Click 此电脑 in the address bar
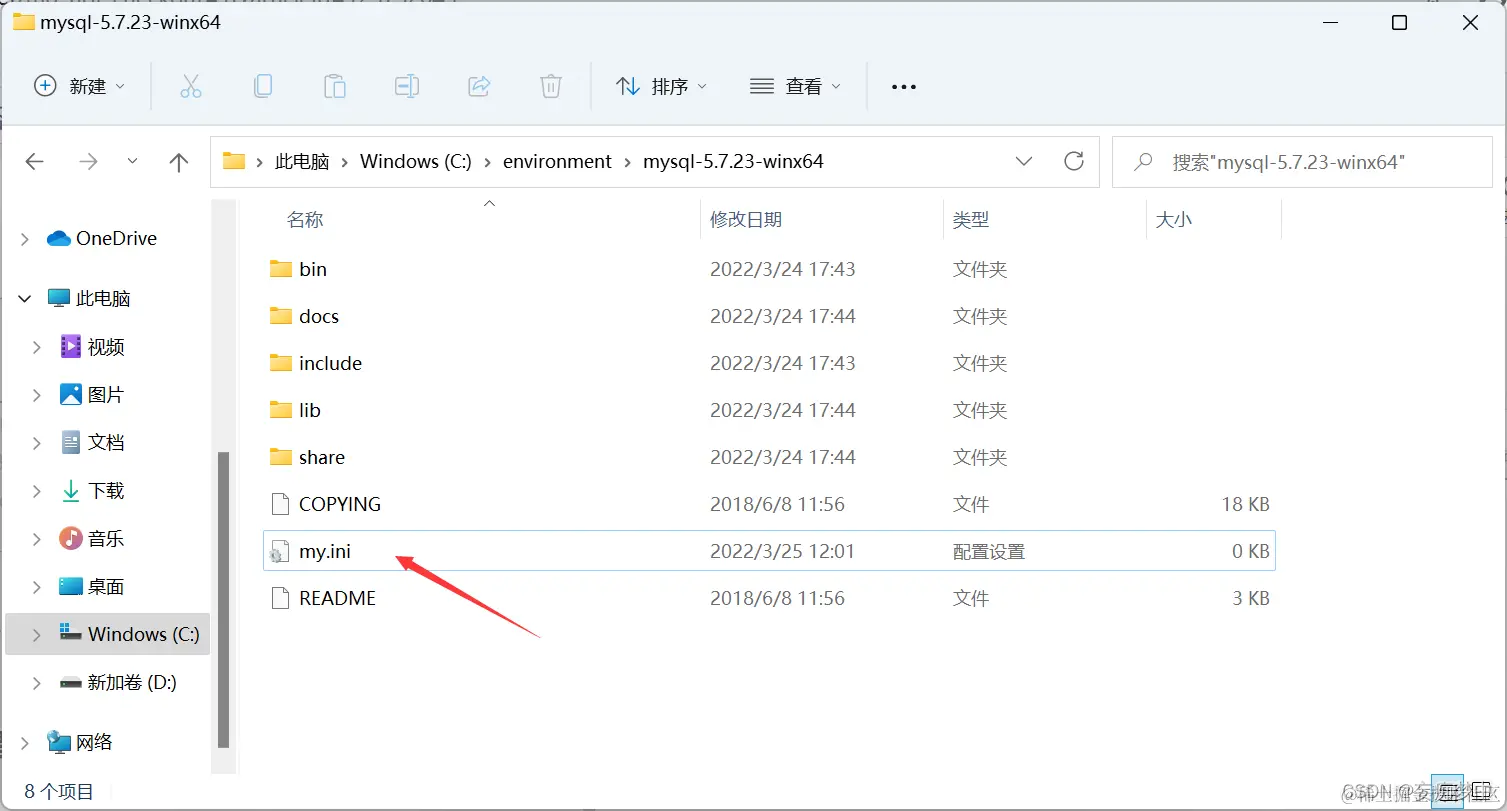1507x811 pixels. click(x=302, y=161)
